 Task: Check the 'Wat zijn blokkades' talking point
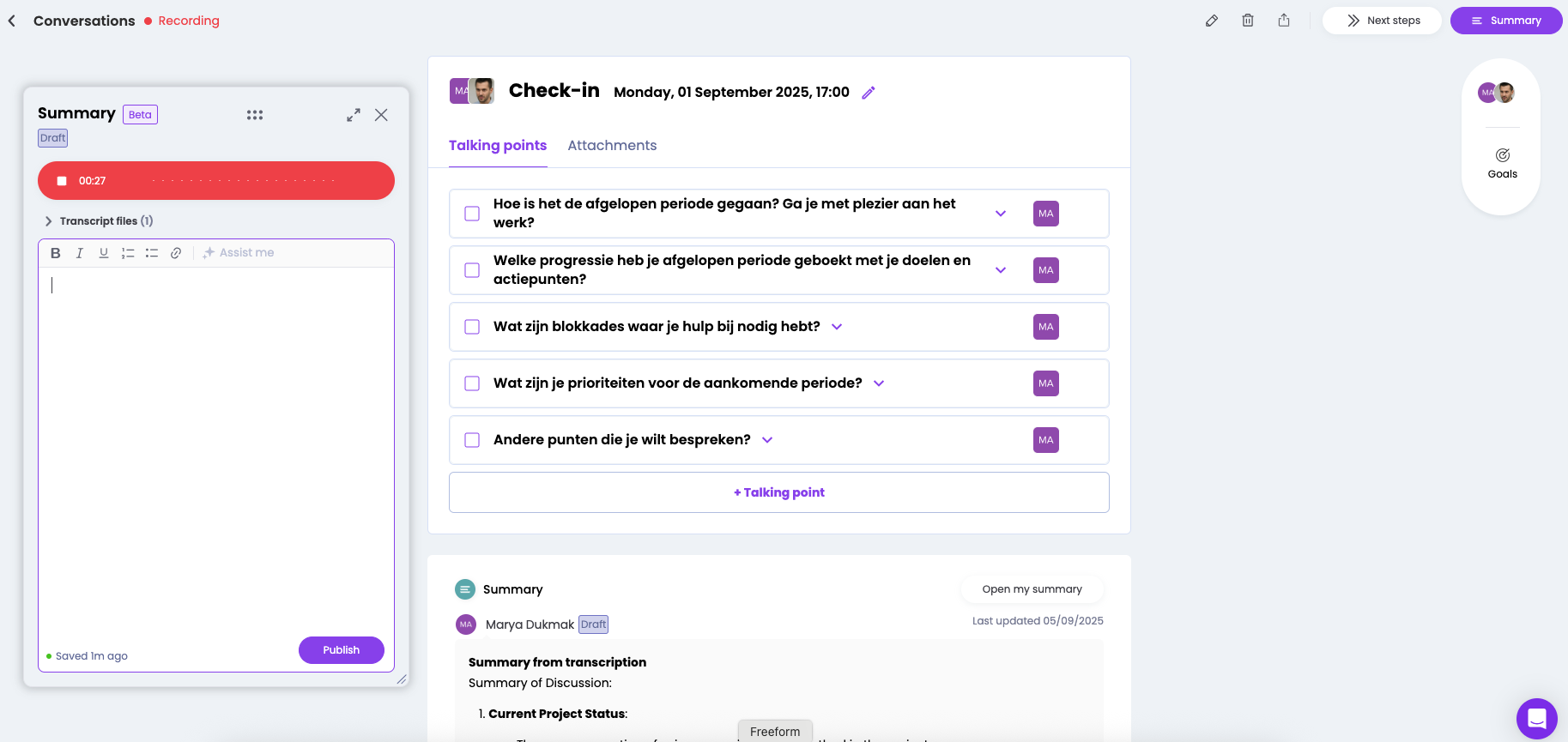click(472, 327)
